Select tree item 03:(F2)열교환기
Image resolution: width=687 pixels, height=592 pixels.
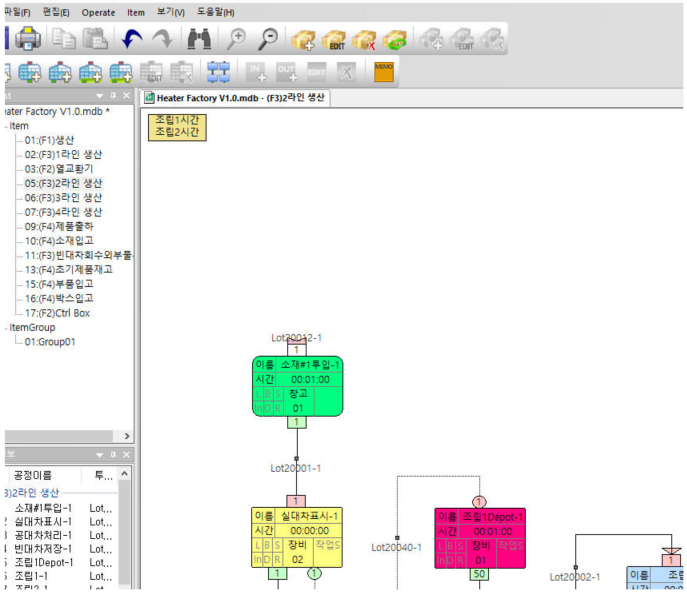pyautogui.click(x=59, y=169)
